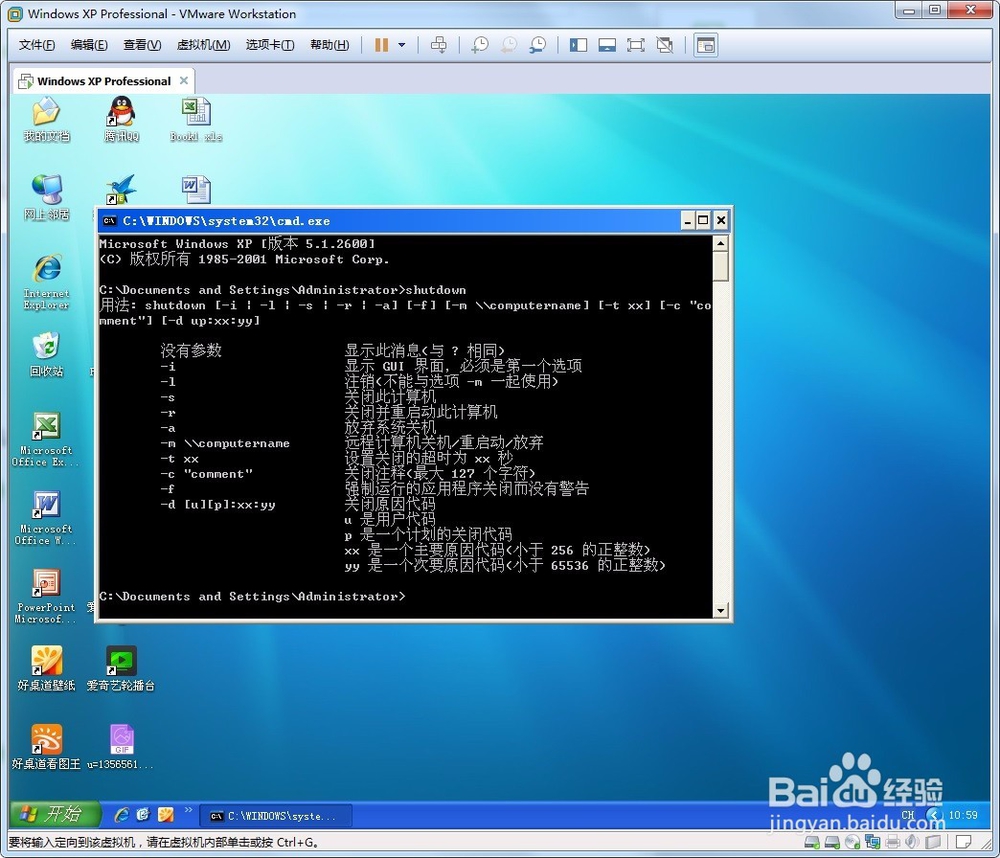The image size is (1000, 858).
Task: Open the 编辑(E) menu
Action: coord(89,45)
